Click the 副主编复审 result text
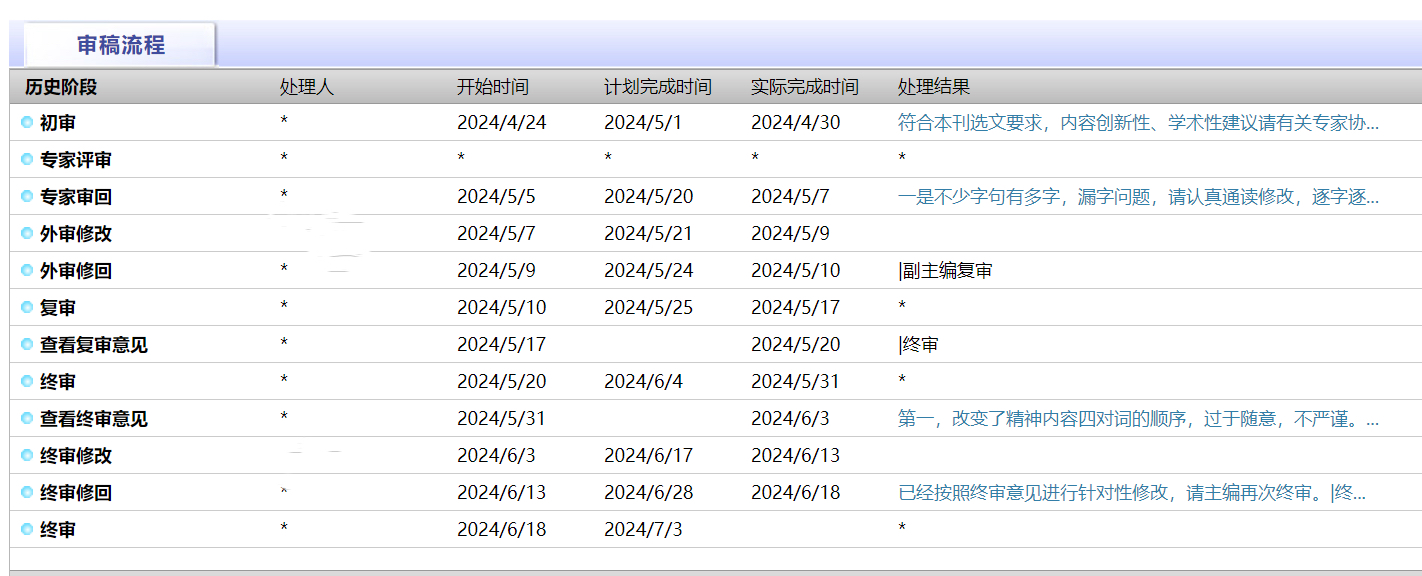 (x=946, y=271)
